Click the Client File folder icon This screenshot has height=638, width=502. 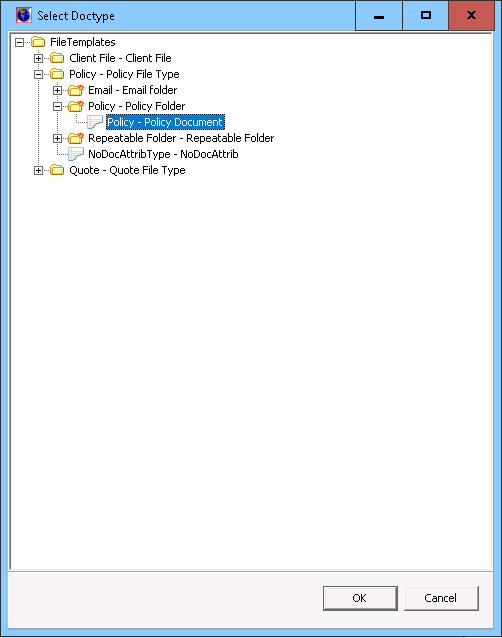click(x=57, y=58)
